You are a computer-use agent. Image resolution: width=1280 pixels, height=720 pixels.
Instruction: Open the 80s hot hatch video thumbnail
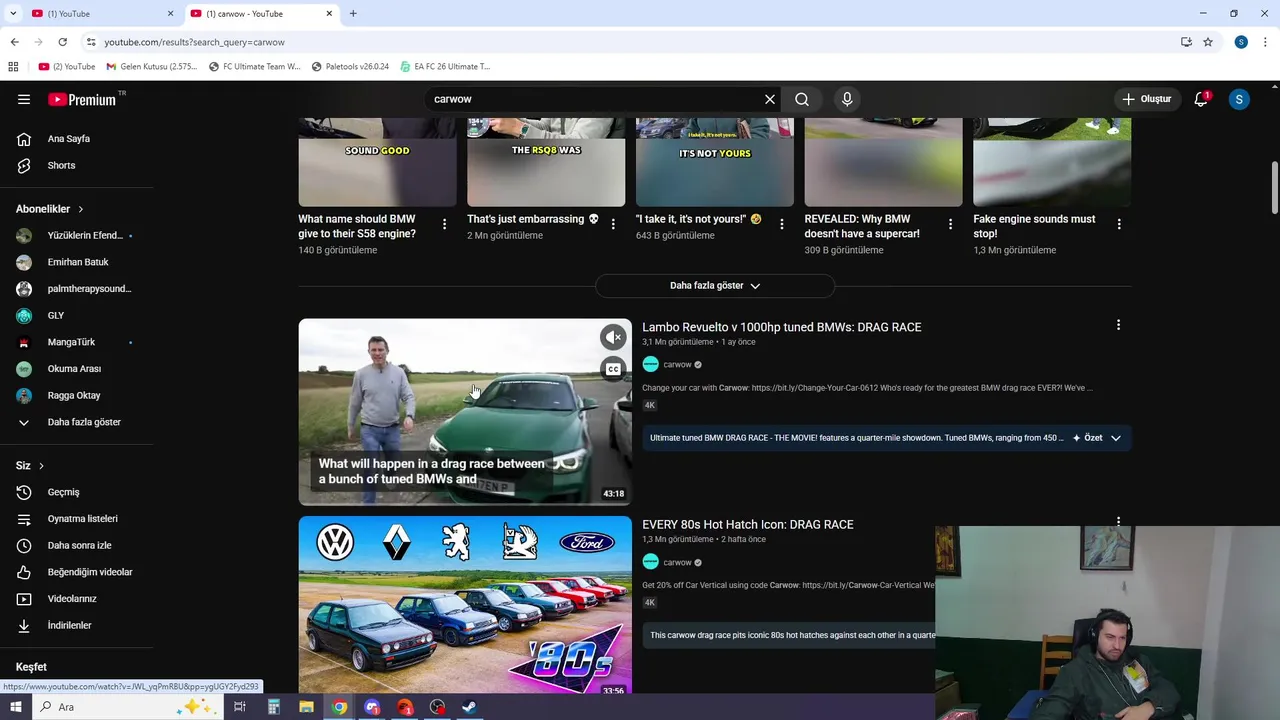tap(465, 606)
